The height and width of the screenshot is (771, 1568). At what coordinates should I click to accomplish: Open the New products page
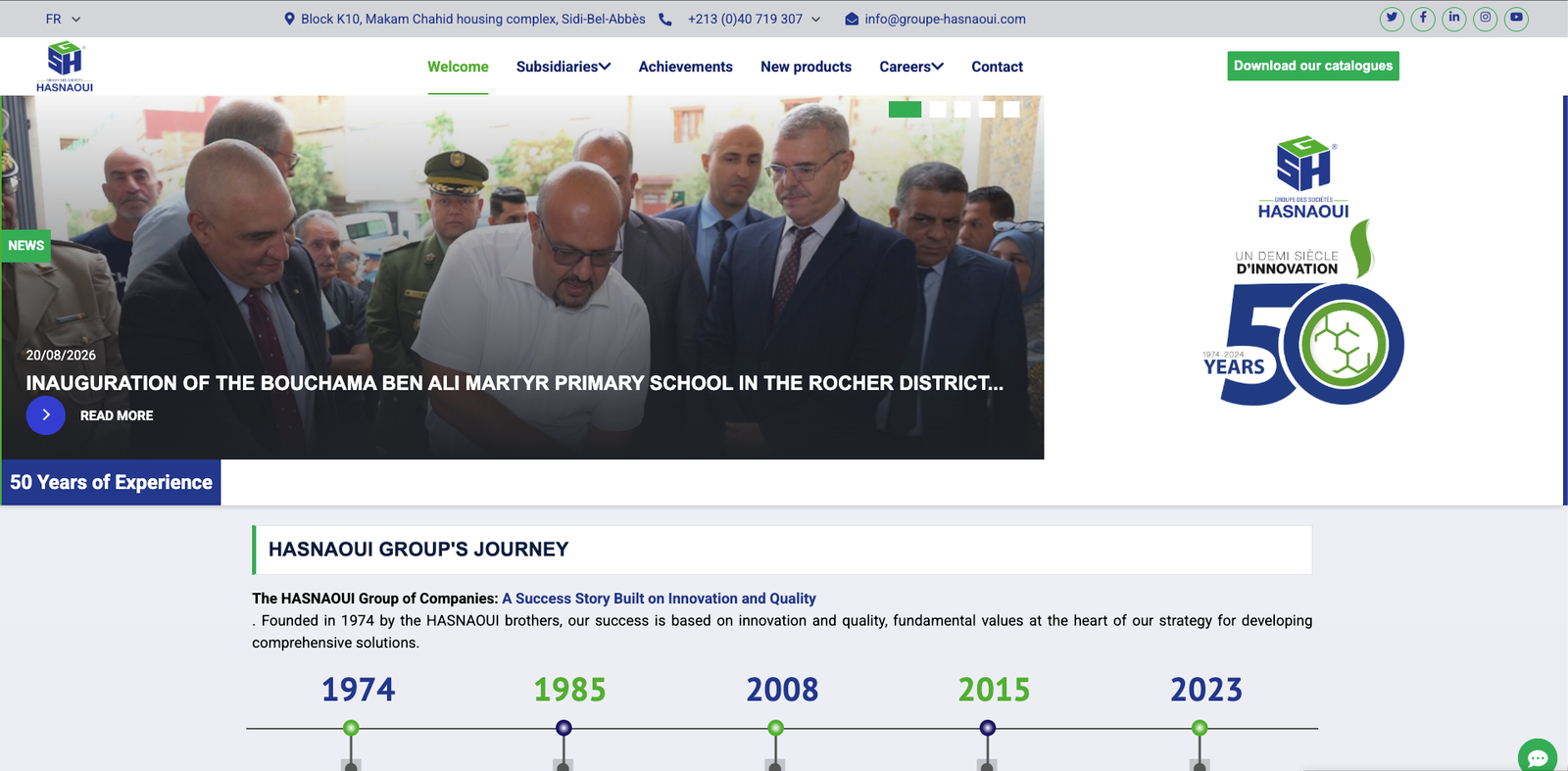click(x=806, y=67)
